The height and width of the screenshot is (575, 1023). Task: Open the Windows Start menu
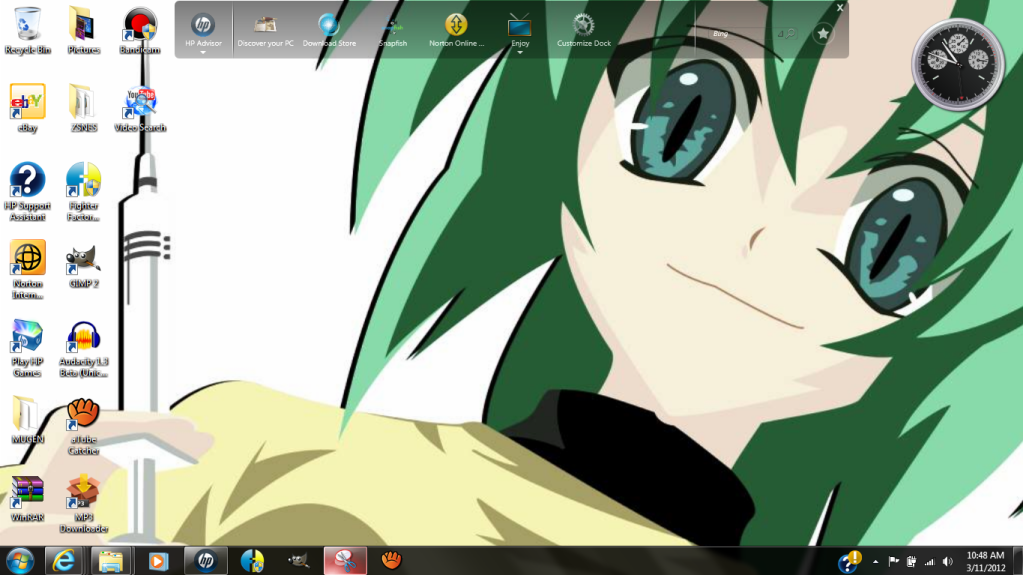pos(20,561)
